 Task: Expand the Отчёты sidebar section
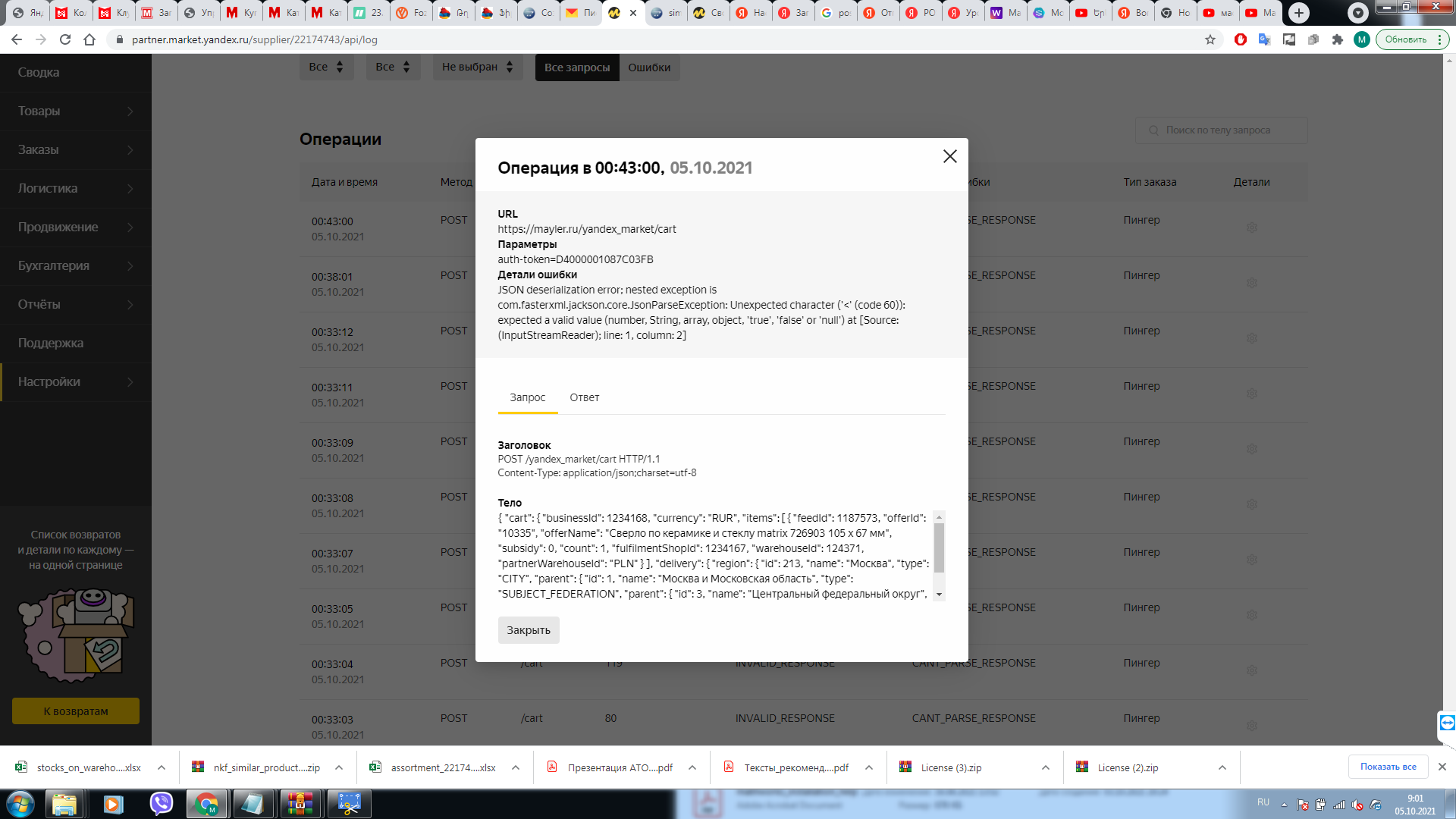76,304
